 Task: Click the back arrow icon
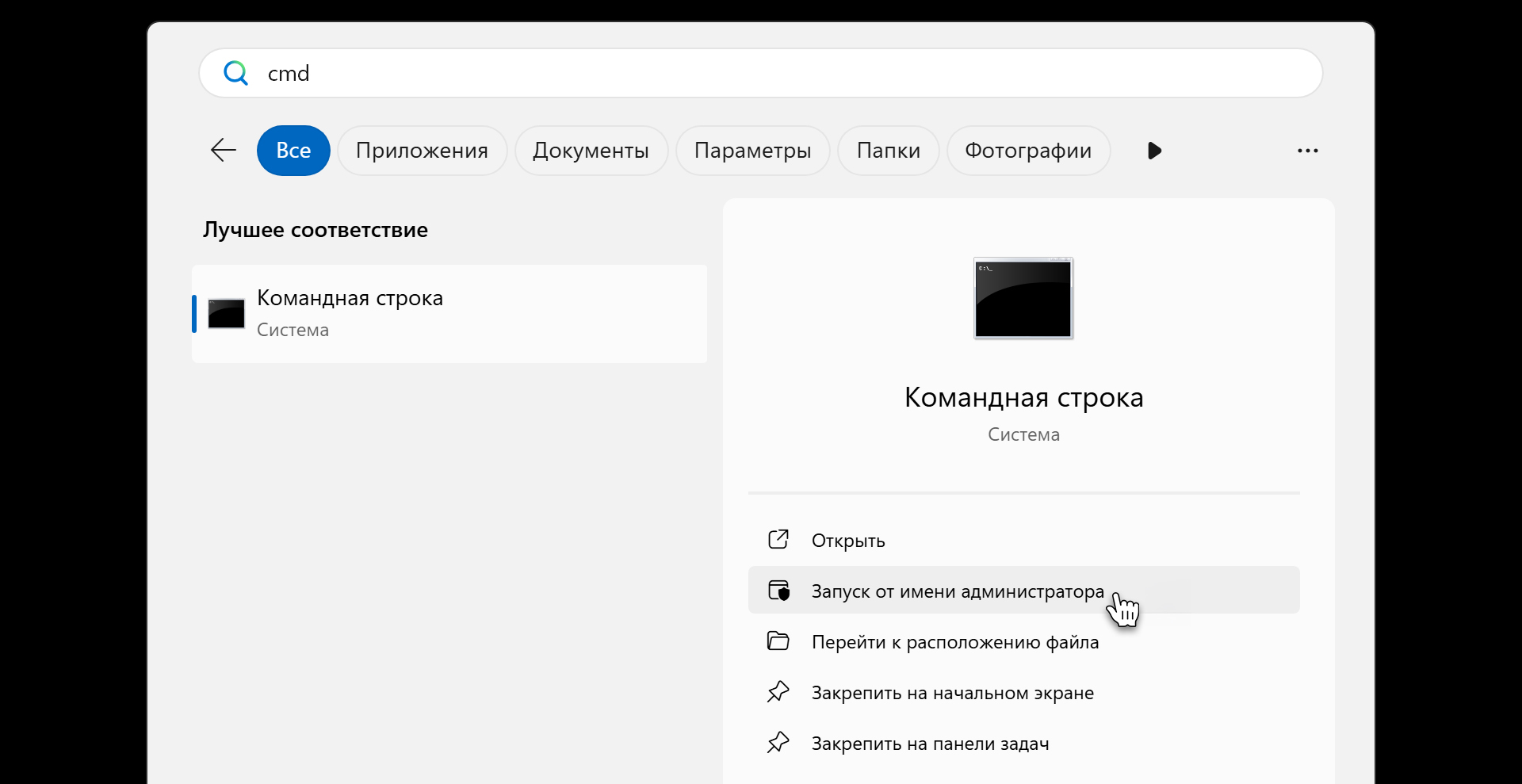(224, 150)
